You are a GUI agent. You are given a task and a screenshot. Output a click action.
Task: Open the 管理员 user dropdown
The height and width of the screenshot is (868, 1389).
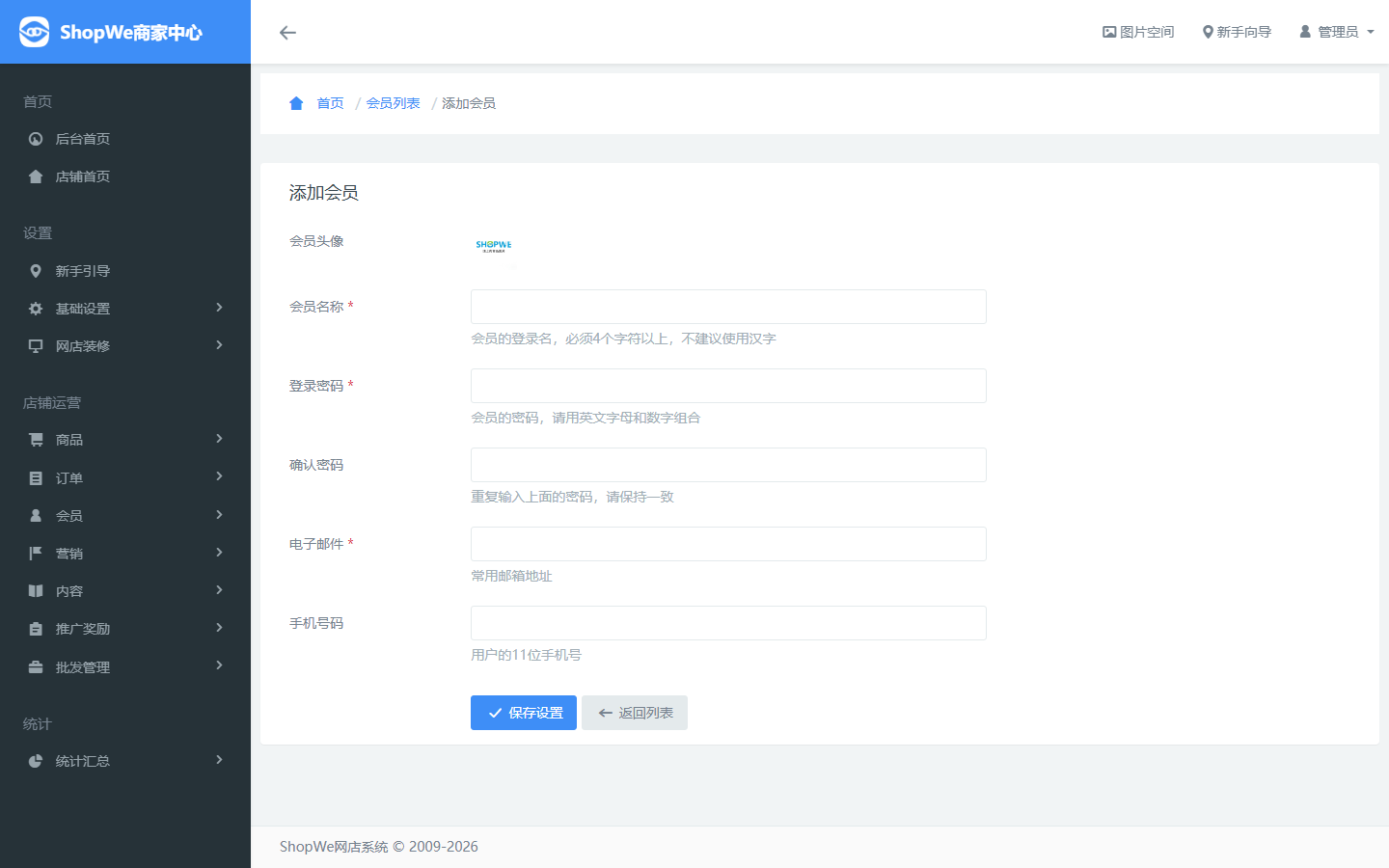[1337, 32]
